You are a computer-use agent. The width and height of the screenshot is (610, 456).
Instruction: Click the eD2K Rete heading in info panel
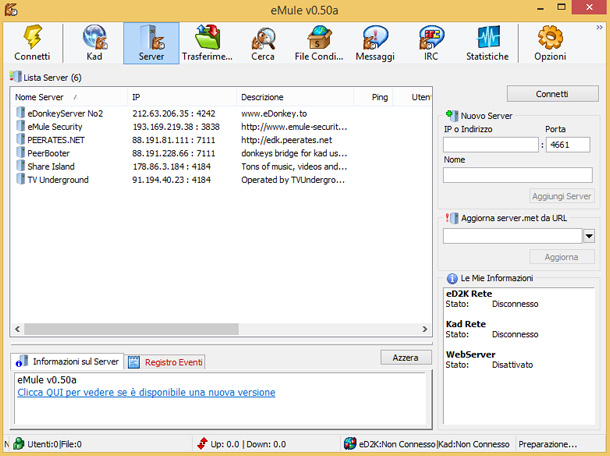(x=469, y=293)
